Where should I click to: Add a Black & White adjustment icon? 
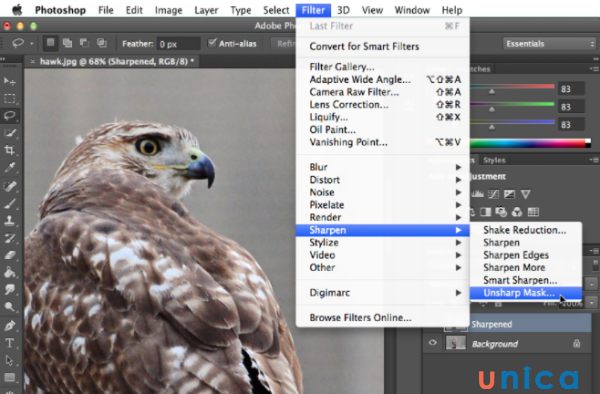(x=486, y=212)
